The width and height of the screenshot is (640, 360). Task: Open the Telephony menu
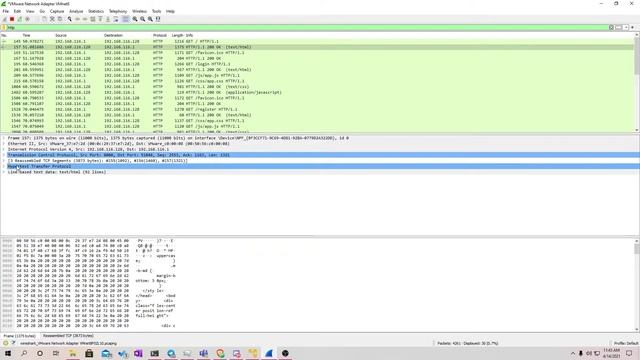[x=118, y=11]
